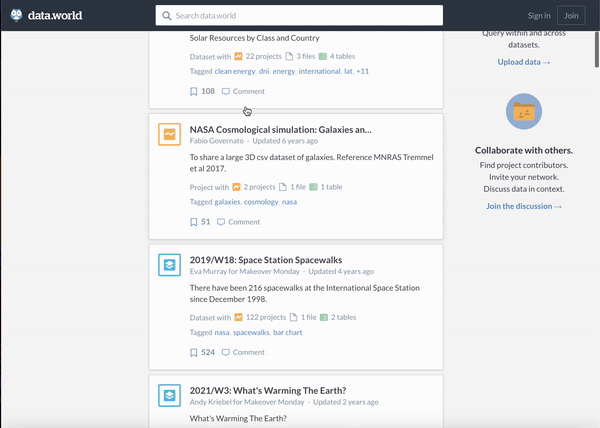Click the What's Warming The Earth dataset icon

coord(170,395)
